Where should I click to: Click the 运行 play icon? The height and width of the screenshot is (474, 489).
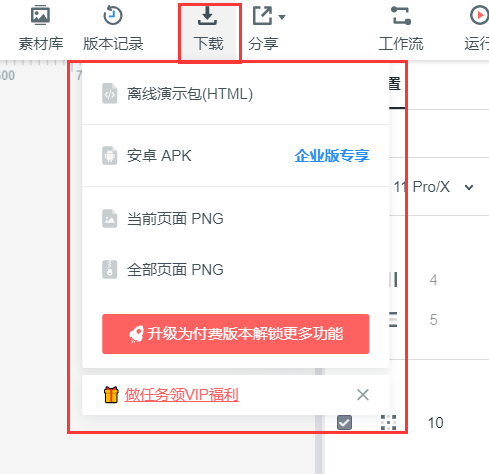(x=479, y=15)
